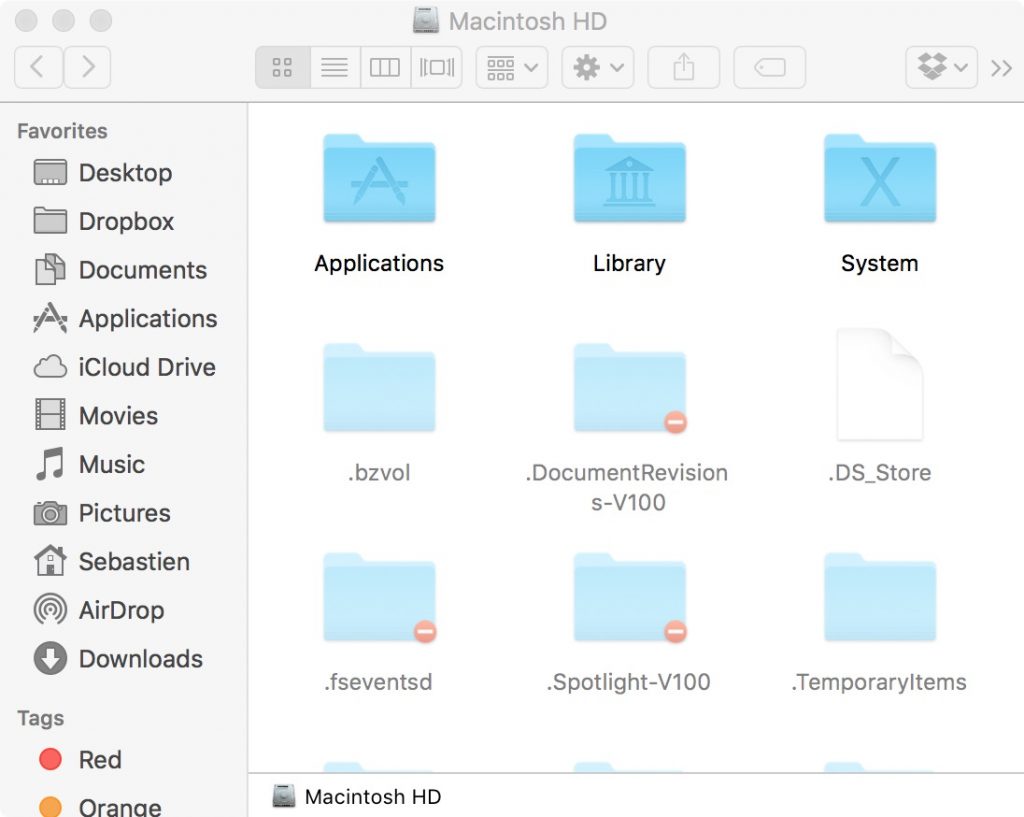
Task: Click the ".bzvol" name label
Action: 379,473
